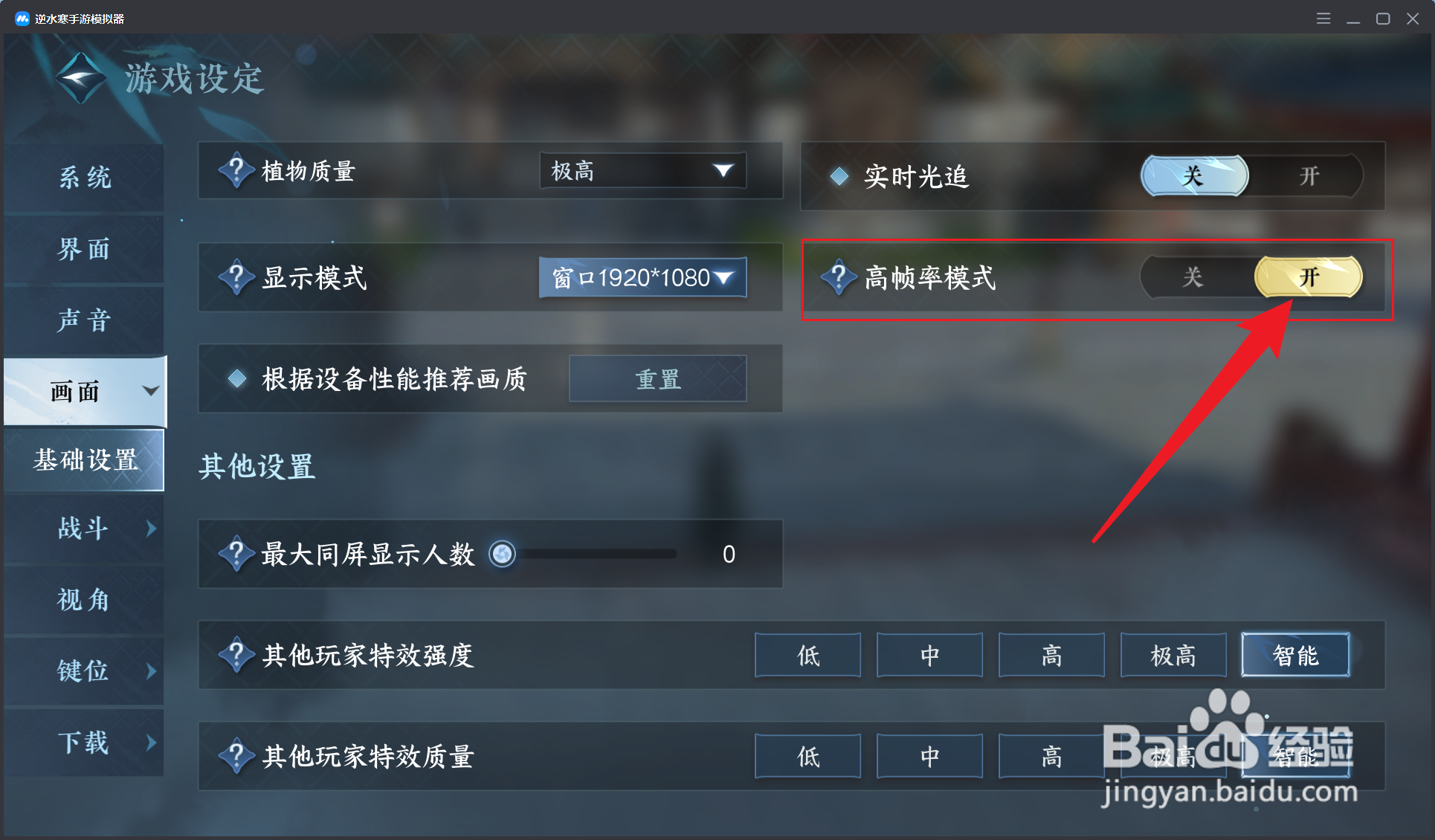Click the 最大同屏显示人数 slider handle
Viewport: 1435px width, 840px height.
coord(503,554)
